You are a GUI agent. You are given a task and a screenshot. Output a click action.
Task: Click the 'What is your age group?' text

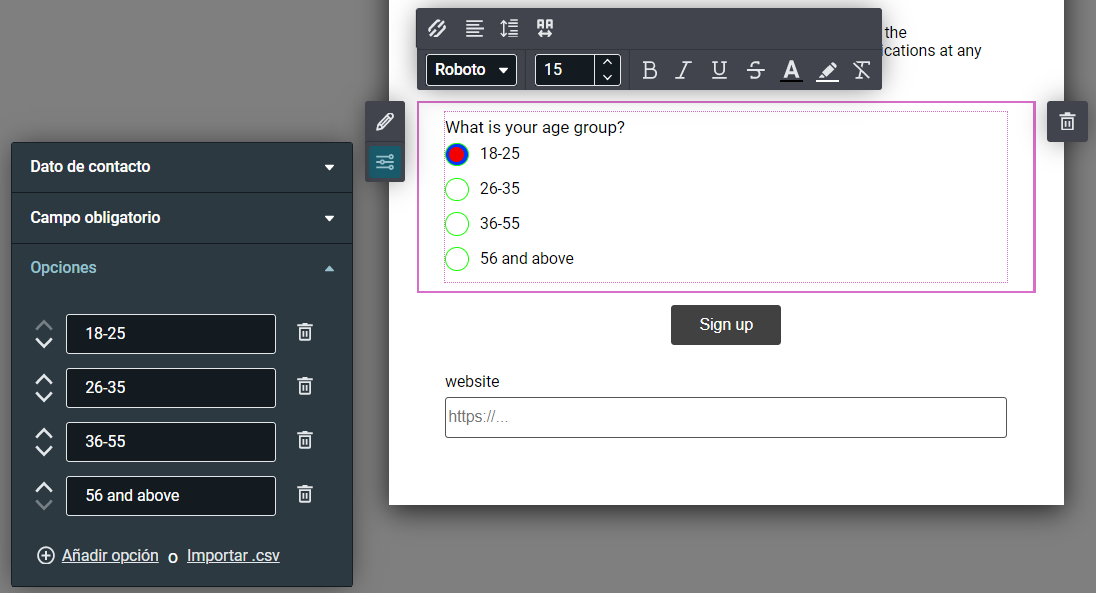(535, 127)
